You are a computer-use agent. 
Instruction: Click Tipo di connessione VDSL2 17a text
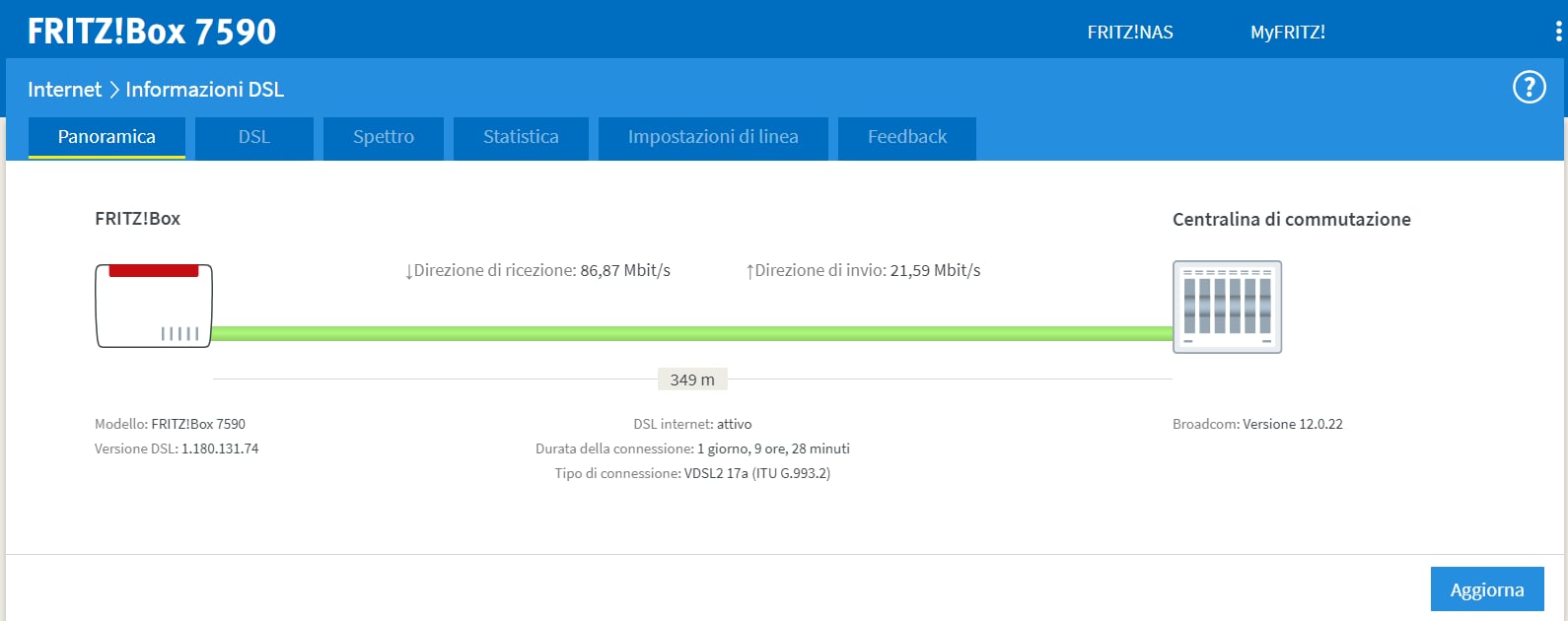[692, 473]
